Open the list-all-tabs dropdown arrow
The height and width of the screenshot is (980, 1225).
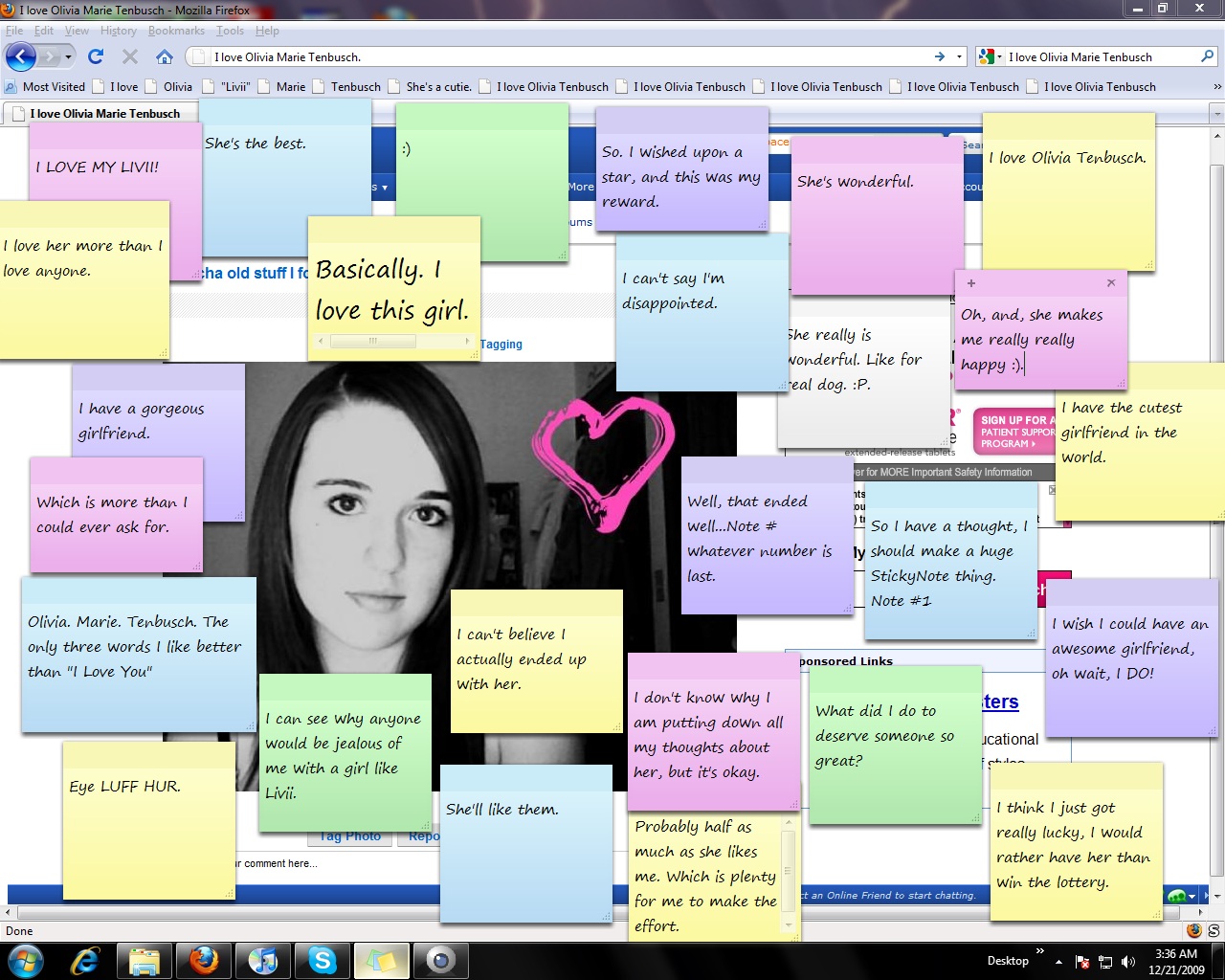pyautogui.click(x=1217, y=113)
